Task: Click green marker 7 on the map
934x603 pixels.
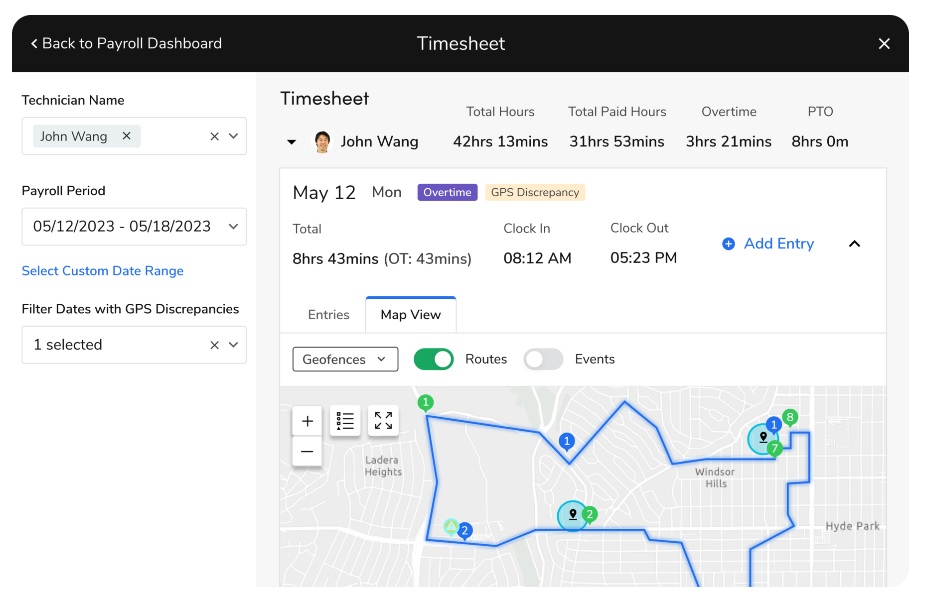Action: [774, 448]
